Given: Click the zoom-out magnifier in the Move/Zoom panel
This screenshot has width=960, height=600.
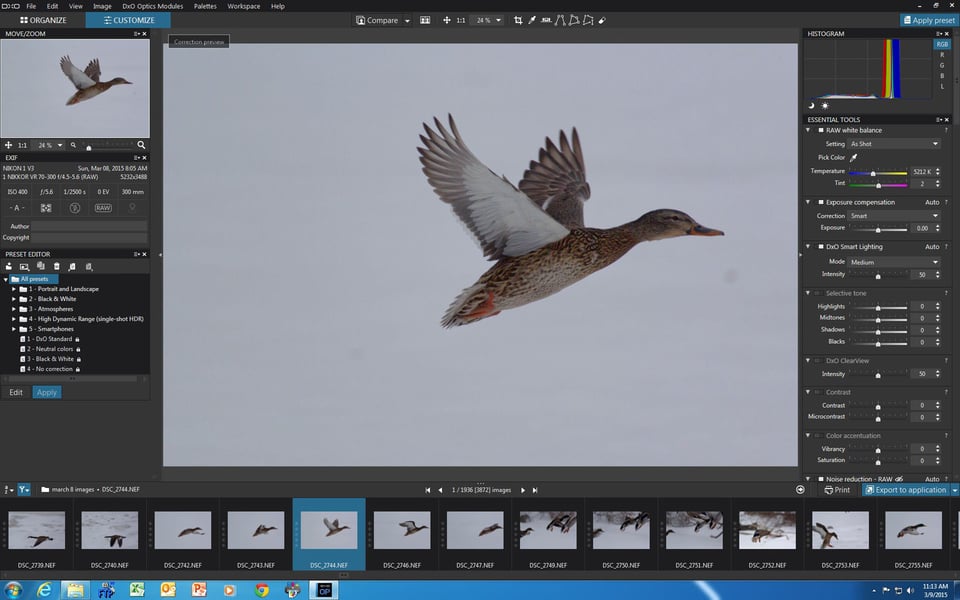Looking at the screenshot, I should click(73, 145).
